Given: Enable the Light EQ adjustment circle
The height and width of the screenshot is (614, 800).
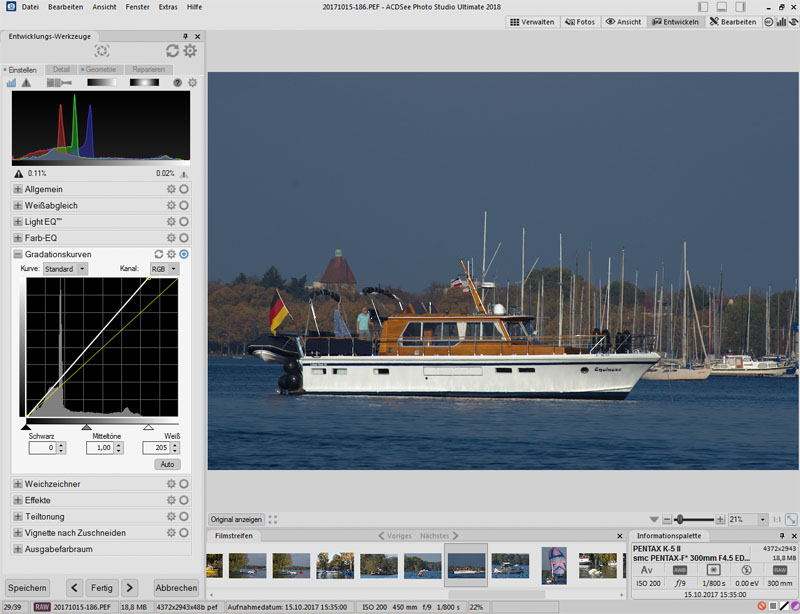Looking at the screenshot, I should (184, 221).
